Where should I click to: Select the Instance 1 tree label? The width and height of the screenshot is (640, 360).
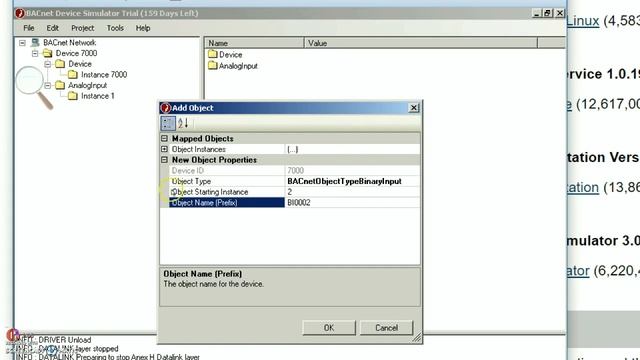coord(98,96)
